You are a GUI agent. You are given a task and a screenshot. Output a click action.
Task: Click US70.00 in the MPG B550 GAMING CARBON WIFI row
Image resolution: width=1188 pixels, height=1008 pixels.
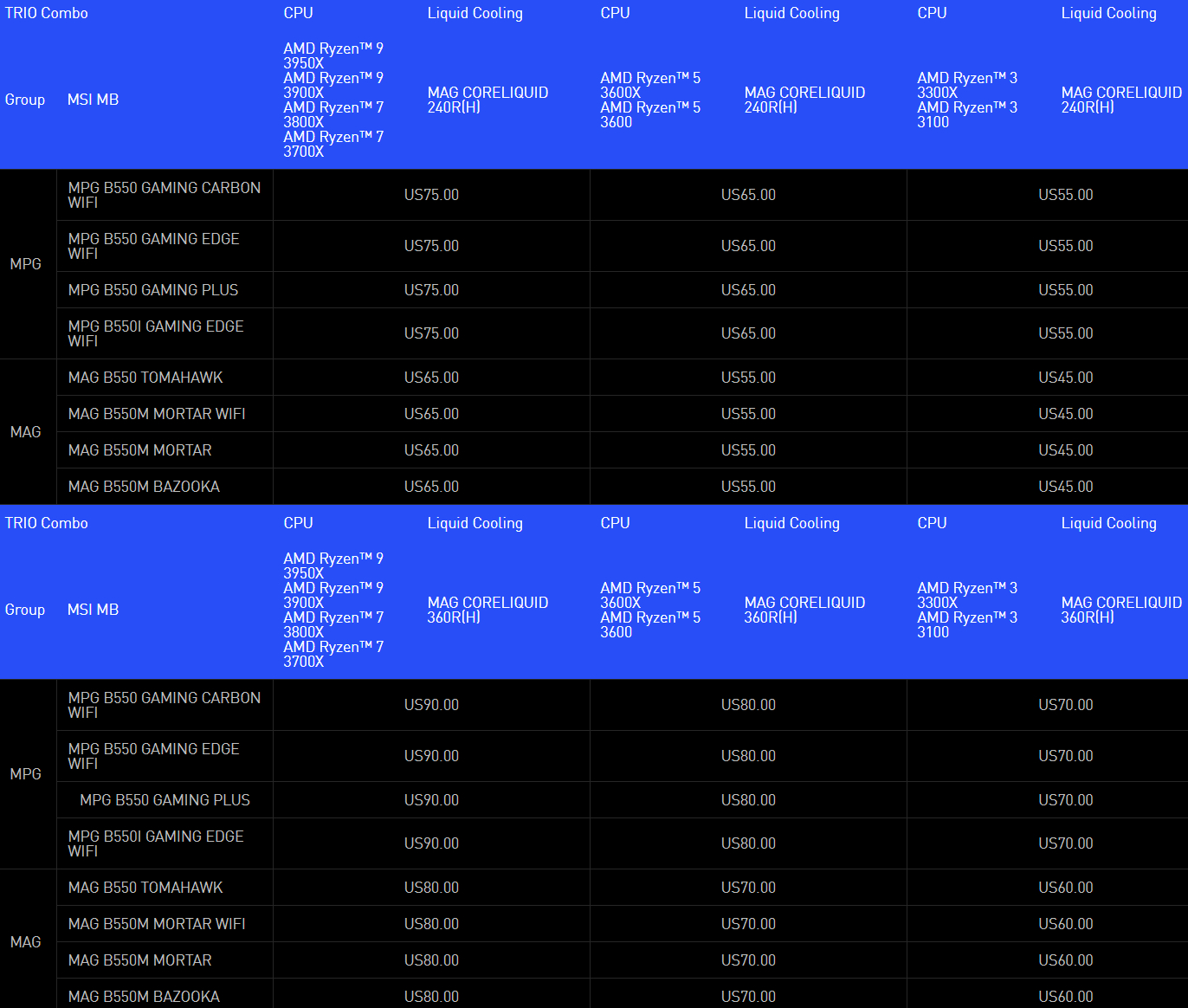pyautogui.click(x=1065, y=705)
